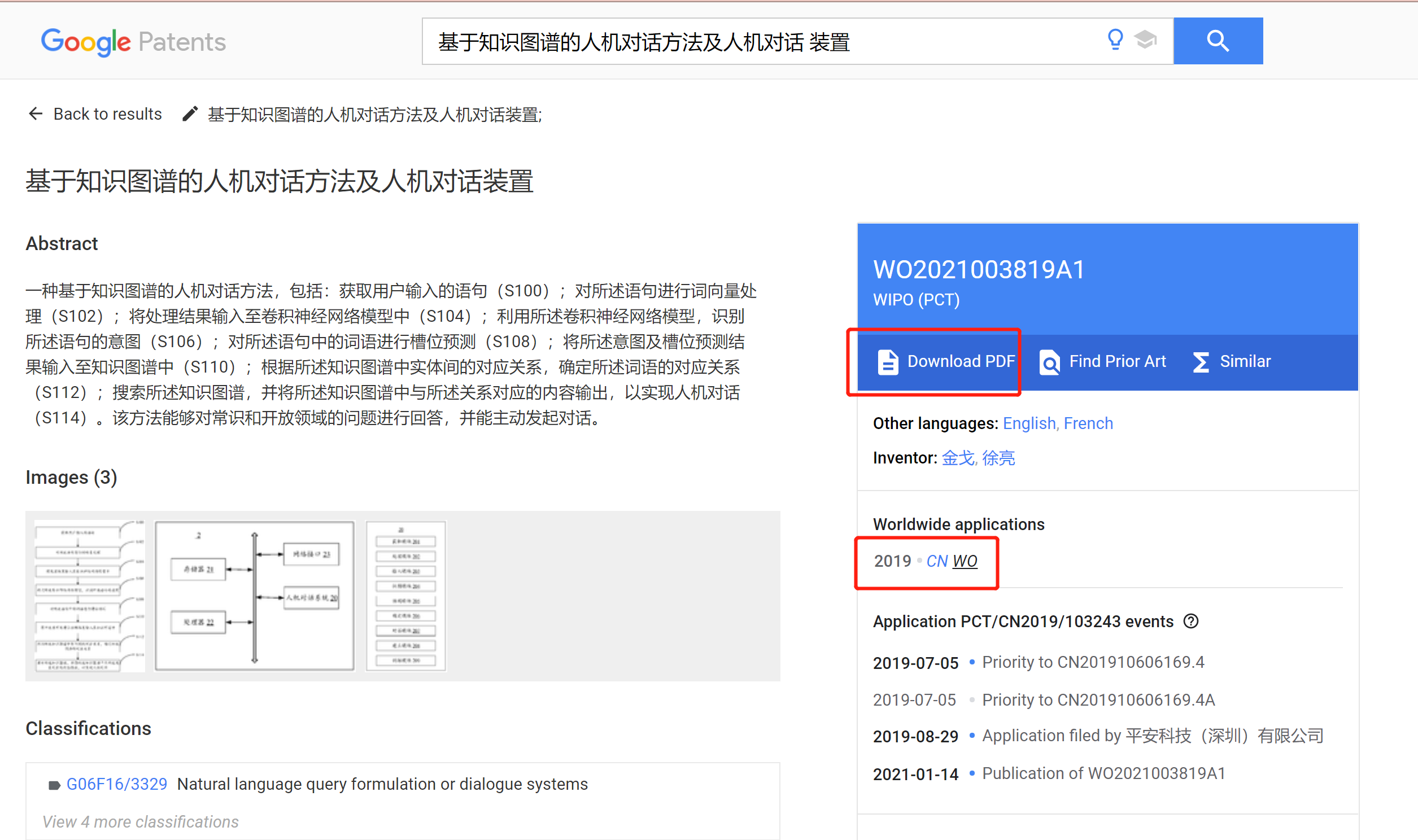Open inventor 徐亮 link

point(998,458)
